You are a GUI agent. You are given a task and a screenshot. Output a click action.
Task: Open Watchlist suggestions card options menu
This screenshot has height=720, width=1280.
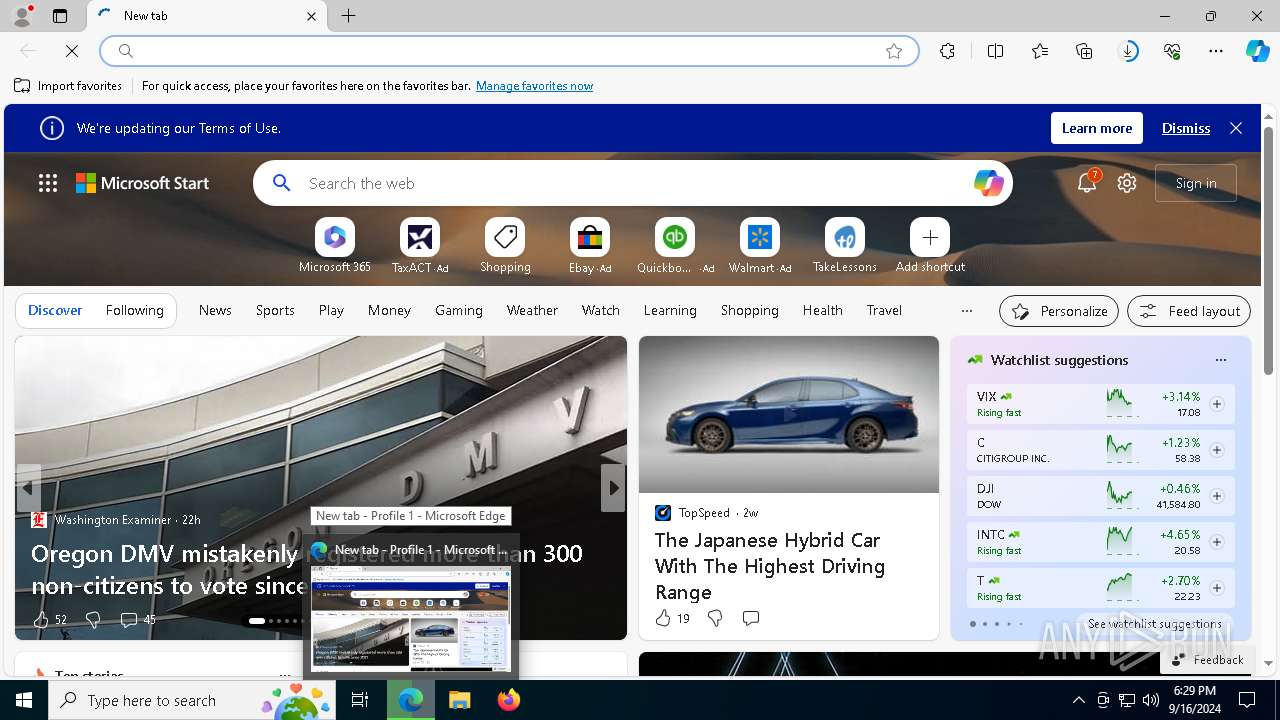(x=1220, y=360)
